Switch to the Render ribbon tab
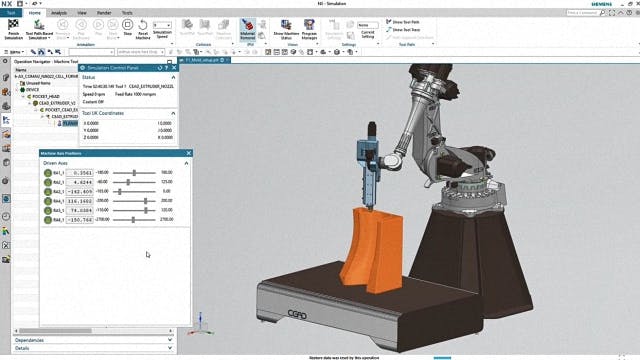 [104, 13]
